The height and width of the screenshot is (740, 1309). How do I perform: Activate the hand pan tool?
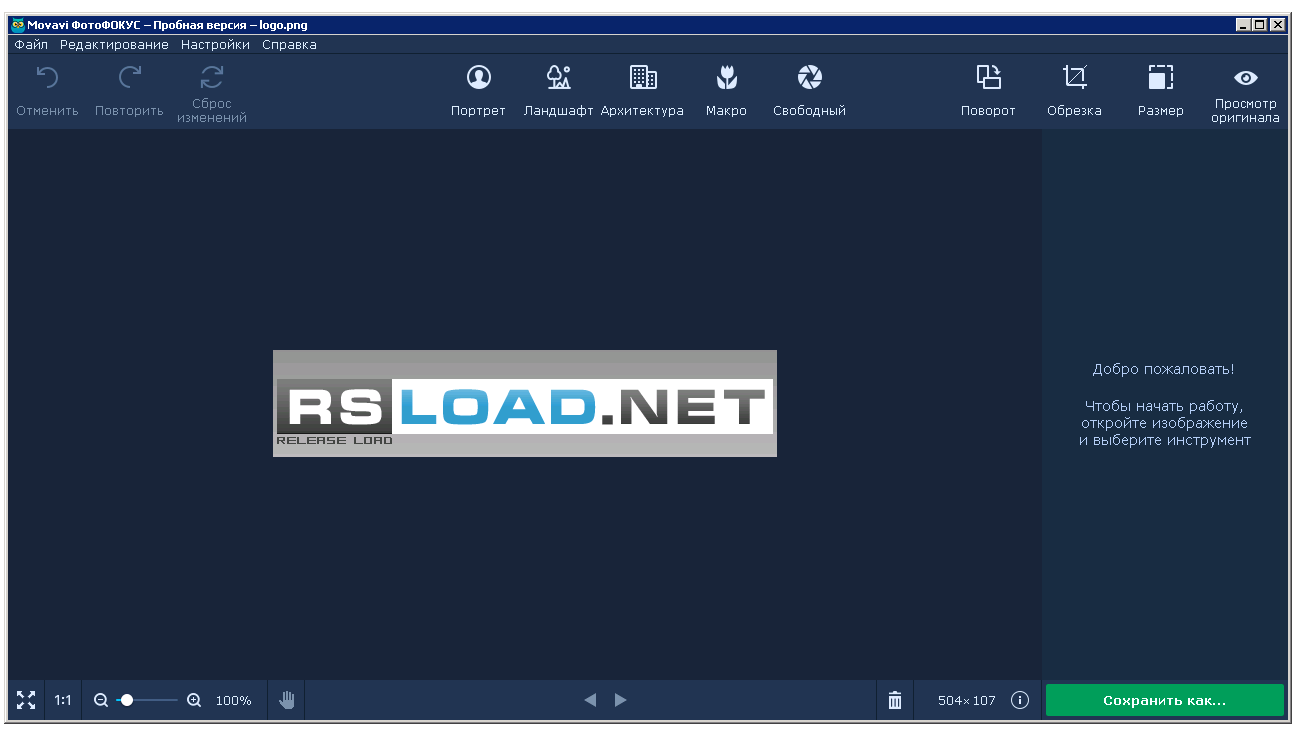(287, 700)
